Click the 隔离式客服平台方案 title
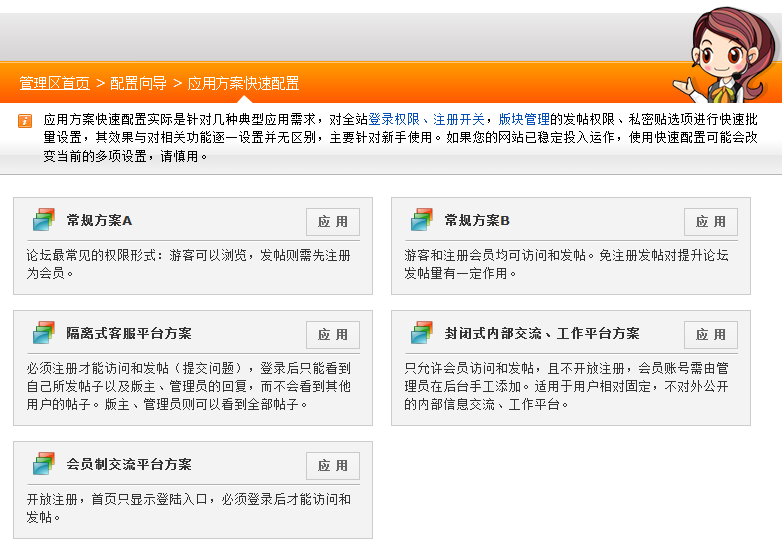Screen dimensions: 782x544 129,333
